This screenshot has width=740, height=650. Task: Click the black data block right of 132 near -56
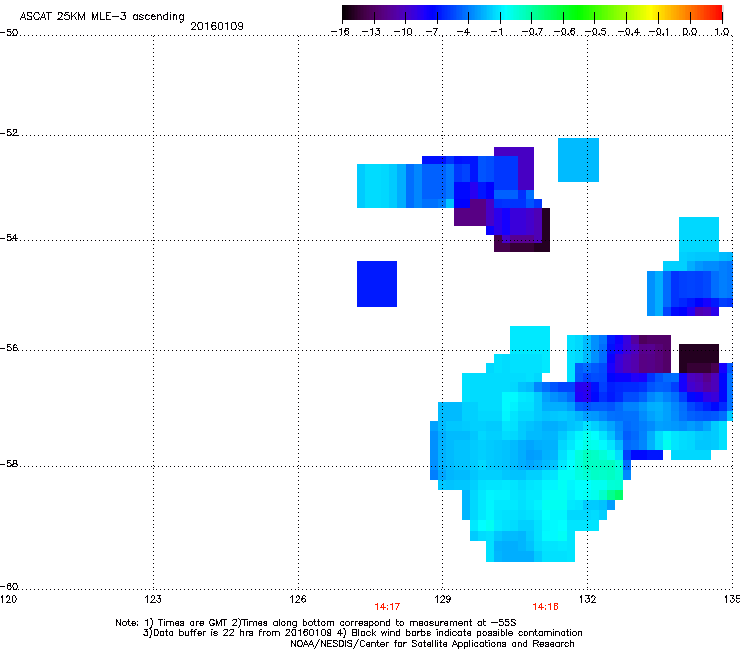click(698, 358)
